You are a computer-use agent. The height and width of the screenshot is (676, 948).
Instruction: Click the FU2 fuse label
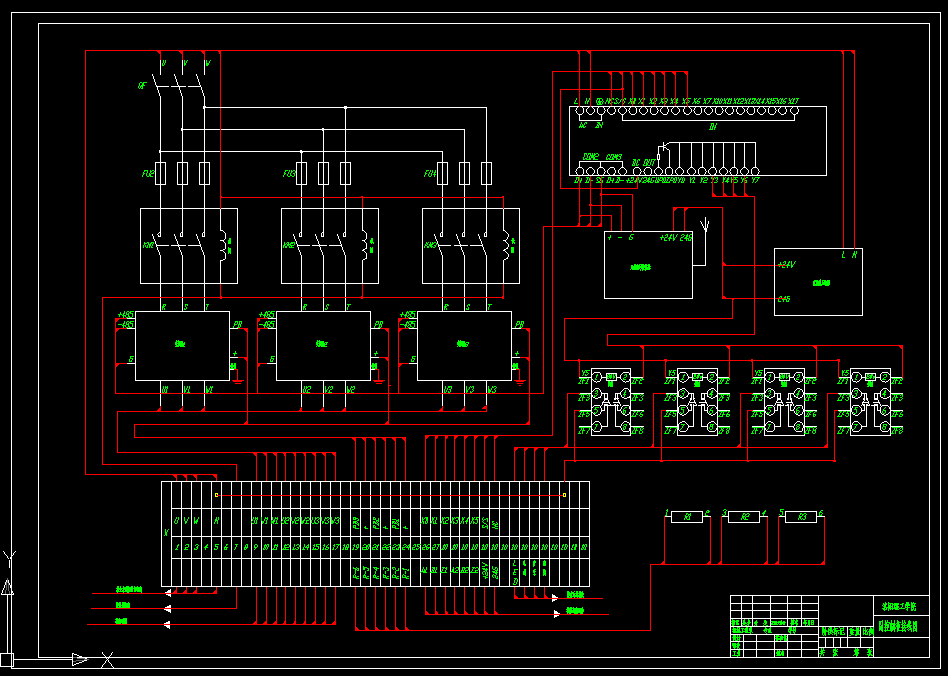point(148,174)
